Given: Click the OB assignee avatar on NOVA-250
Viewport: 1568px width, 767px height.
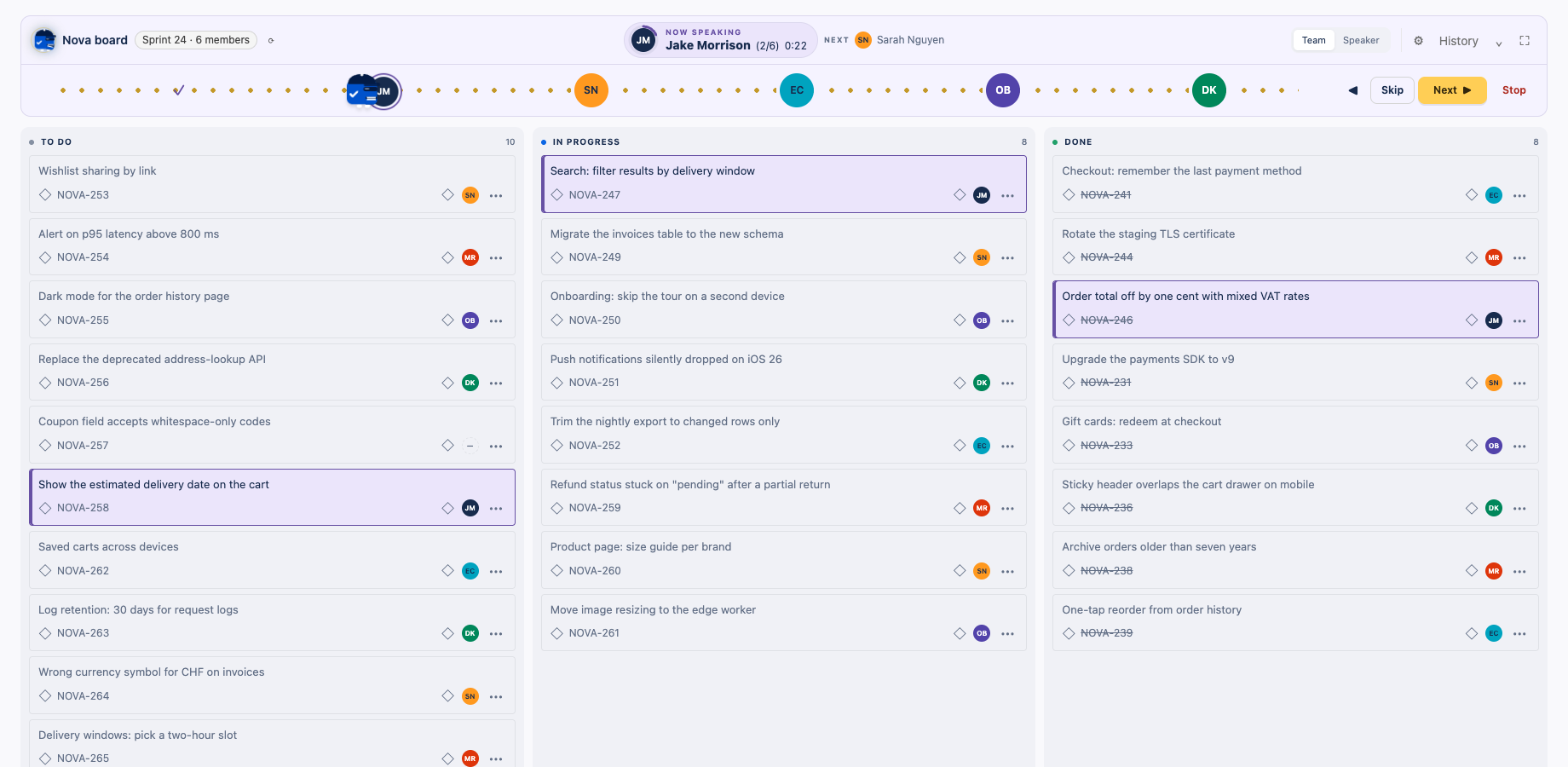Looking at the screenshot, I should (x=982, y=320).
